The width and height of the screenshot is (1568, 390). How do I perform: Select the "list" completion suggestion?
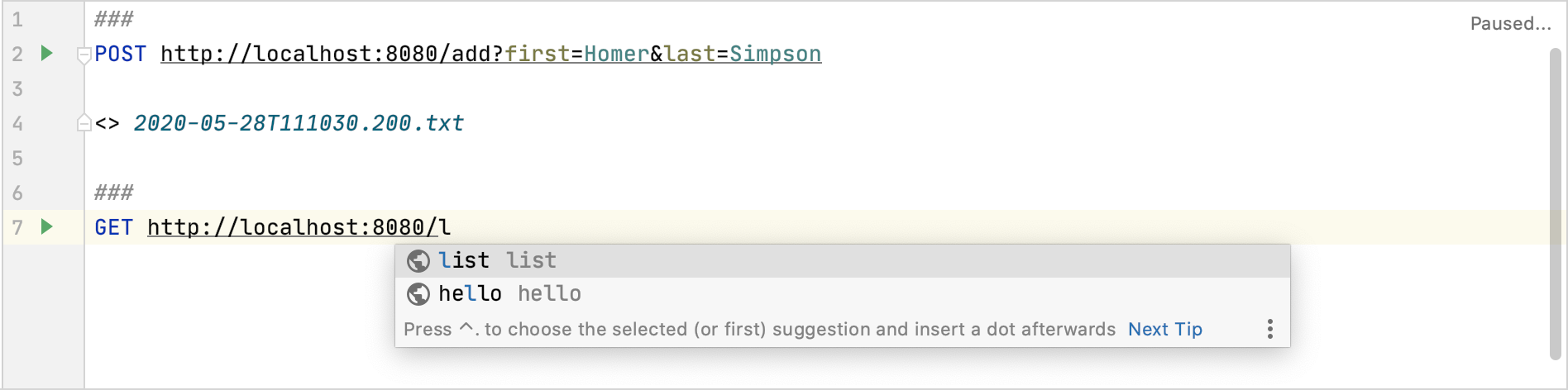click(464, 261)
